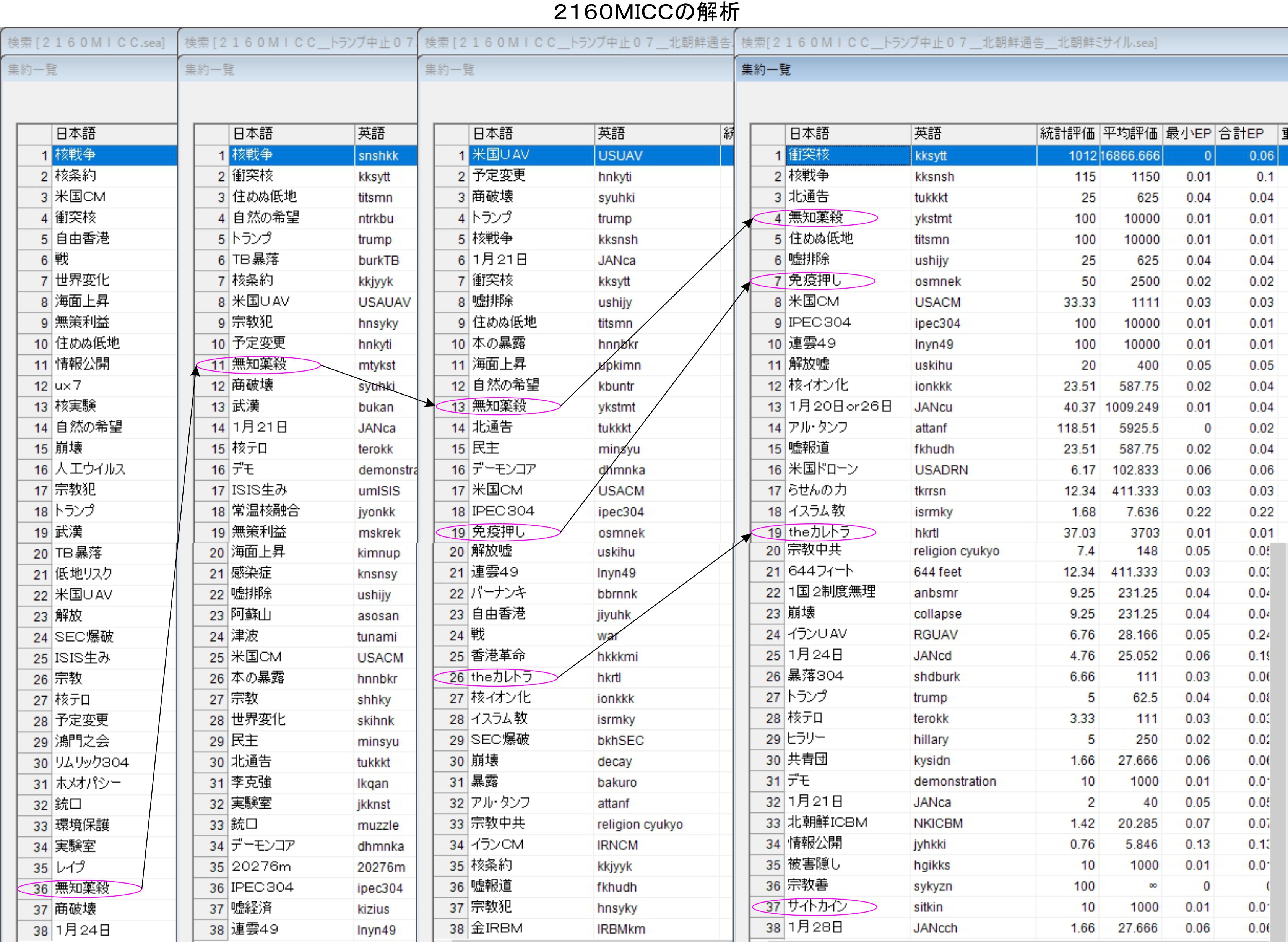Select サイトカイン row with sitkin
Image resolution: width=1288 pixels, height=942 pixels.
point(817,906)
